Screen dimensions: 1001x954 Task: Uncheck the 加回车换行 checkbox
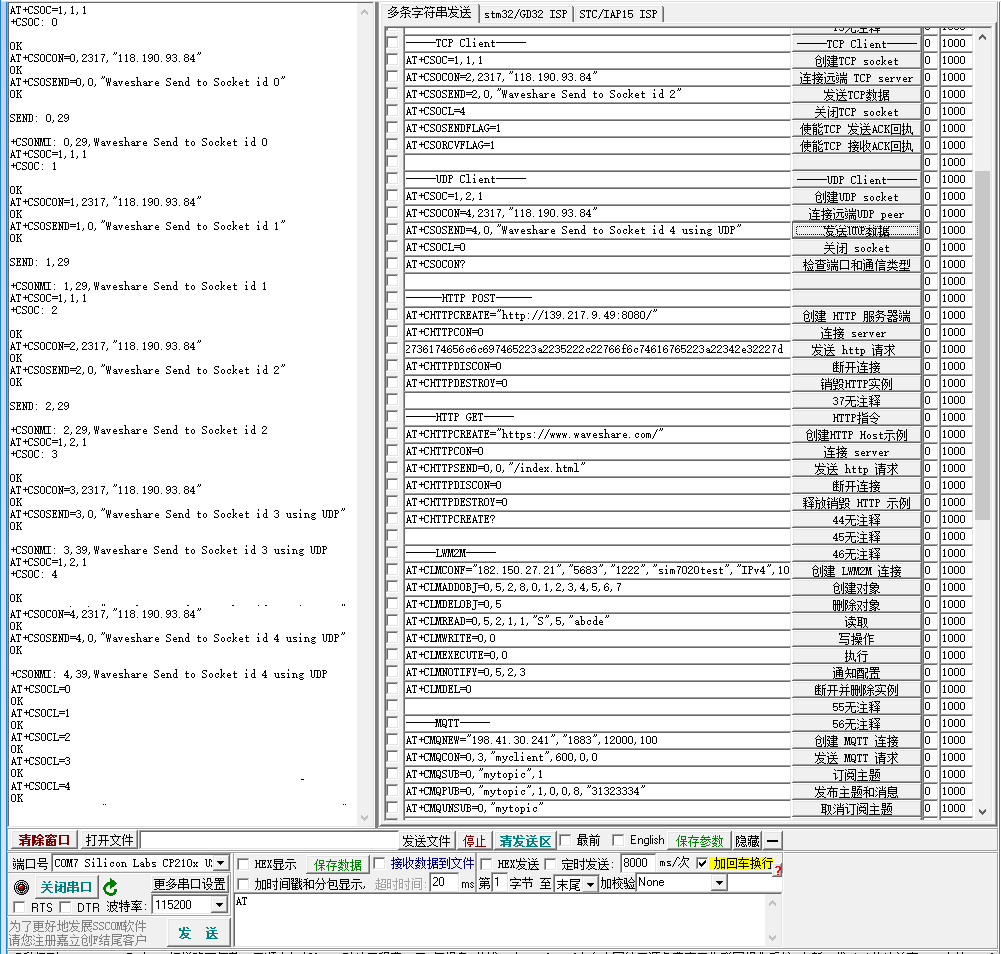[702, 863]
